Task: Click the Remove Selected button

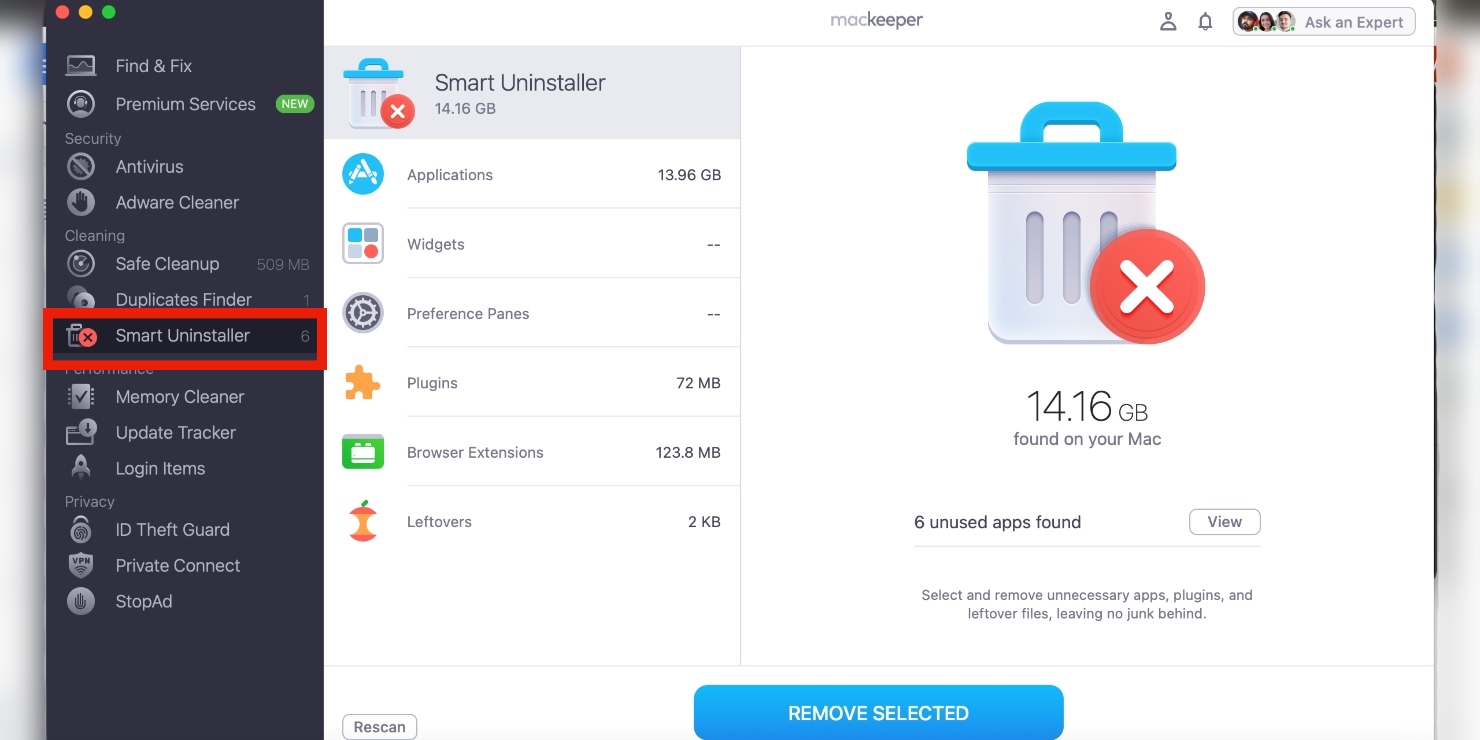Action: [878, 712]
